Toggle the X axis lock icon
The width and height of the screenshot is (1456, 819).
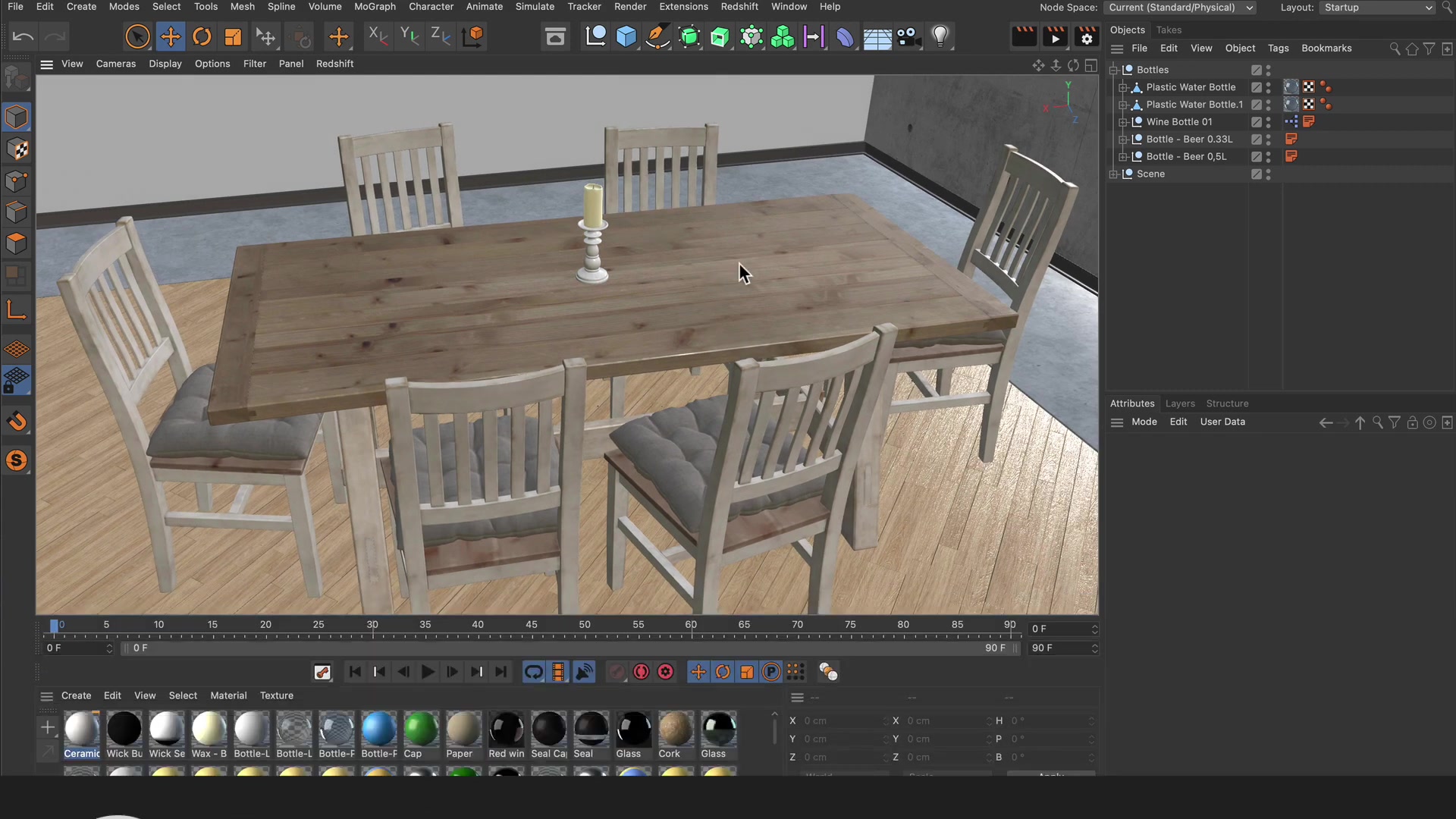pyautogui.click(x=378, y=36)
